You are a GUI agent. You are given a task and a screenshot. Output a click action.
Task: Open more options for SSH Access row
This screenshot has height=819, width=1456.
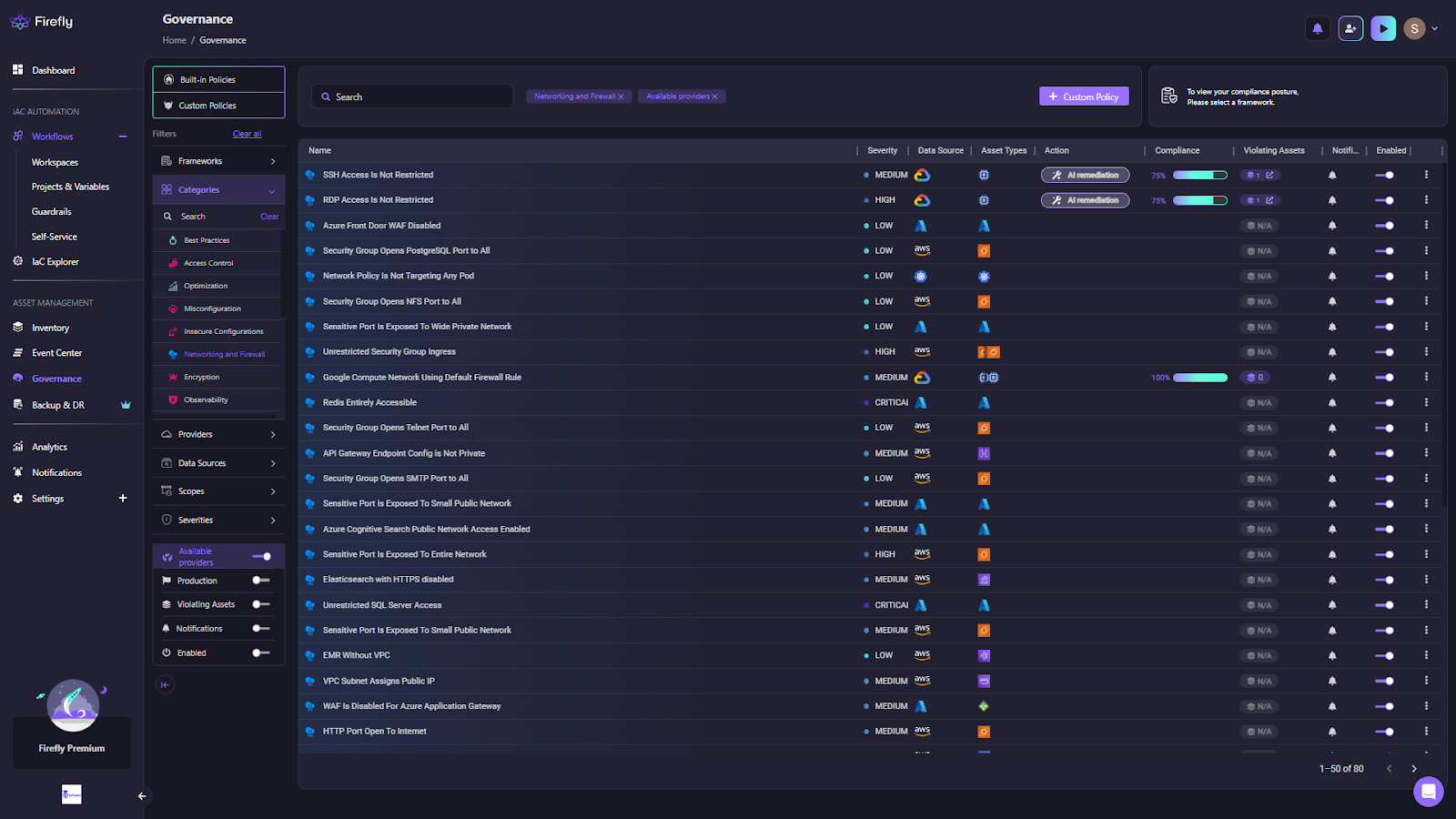[x=1426, y=175]
